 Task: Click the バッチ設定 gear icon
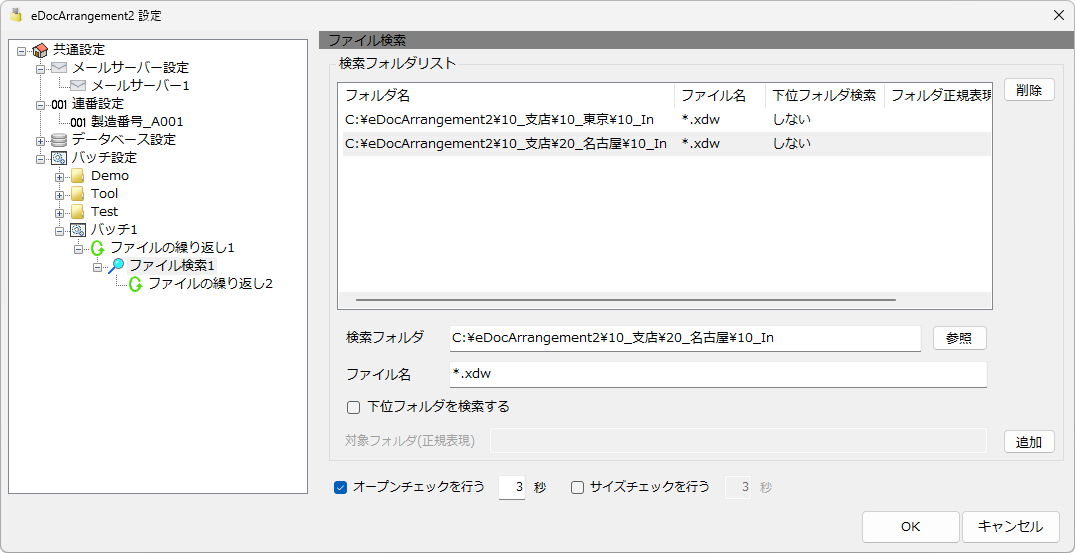[60, 158]
